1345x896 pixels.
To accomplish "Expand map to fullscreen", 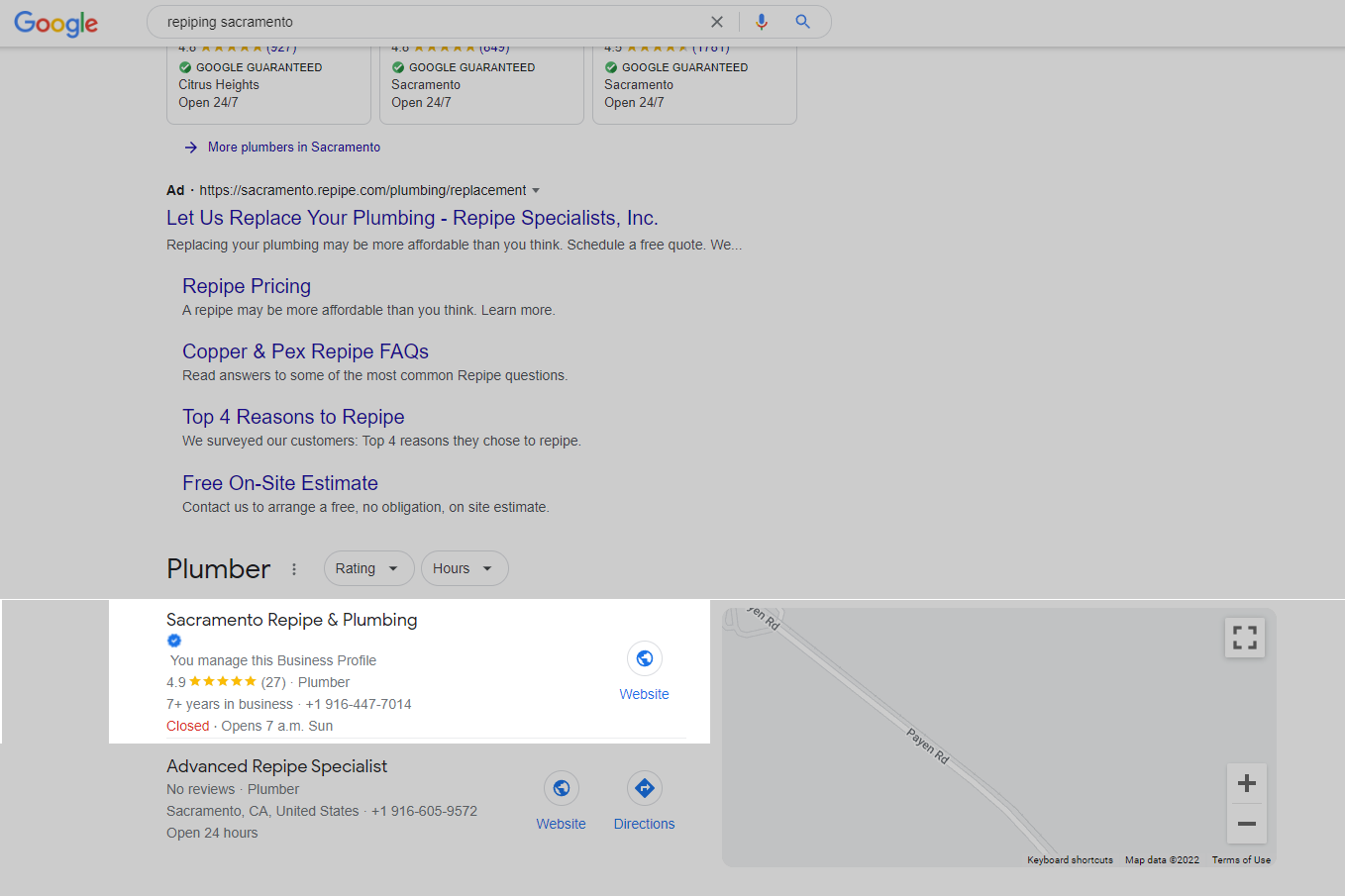I will [x=1245, y=638].
